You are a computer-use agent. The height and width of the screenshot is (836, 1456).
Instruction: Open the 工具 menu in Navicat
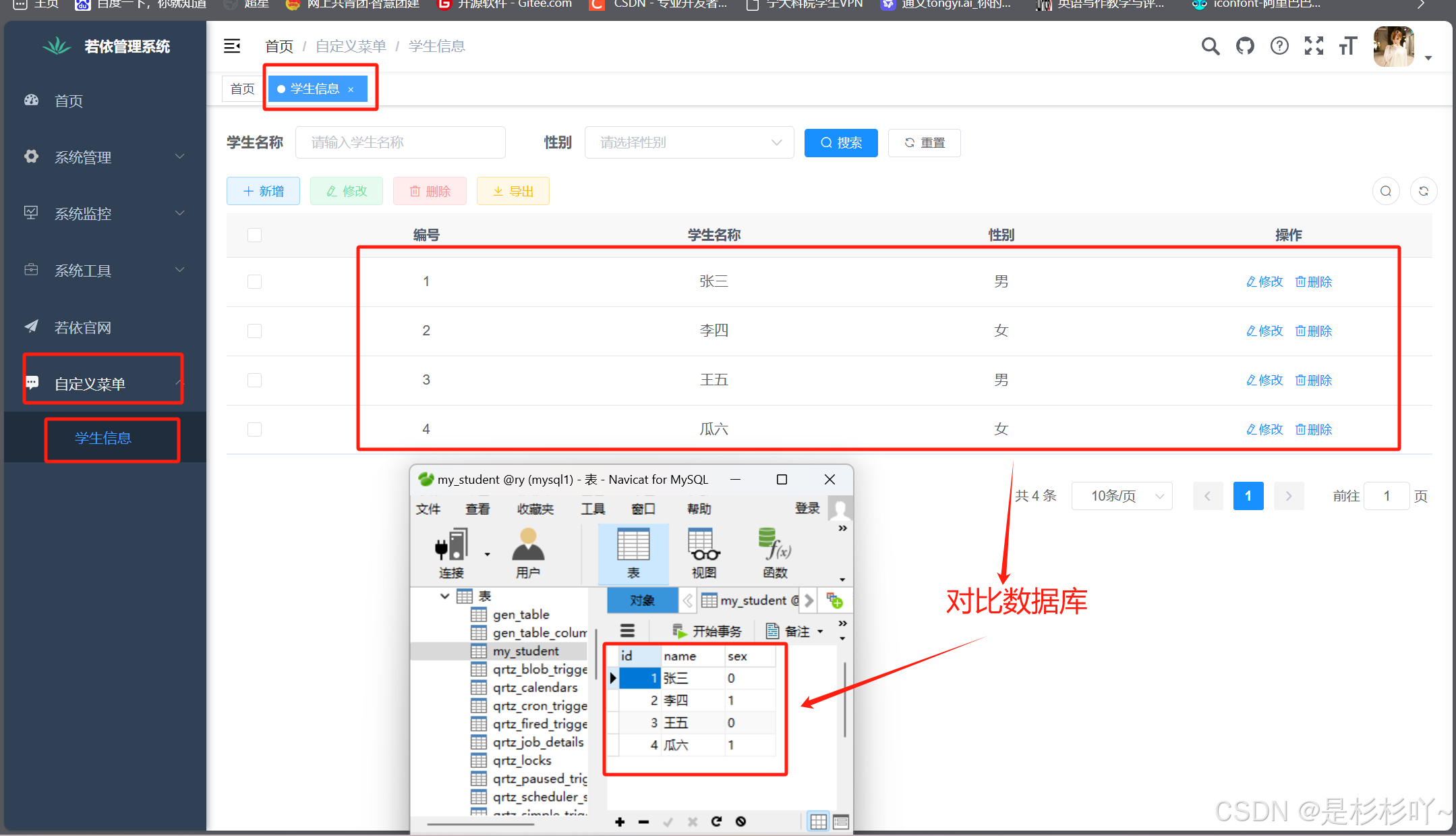tap(593, 509)
